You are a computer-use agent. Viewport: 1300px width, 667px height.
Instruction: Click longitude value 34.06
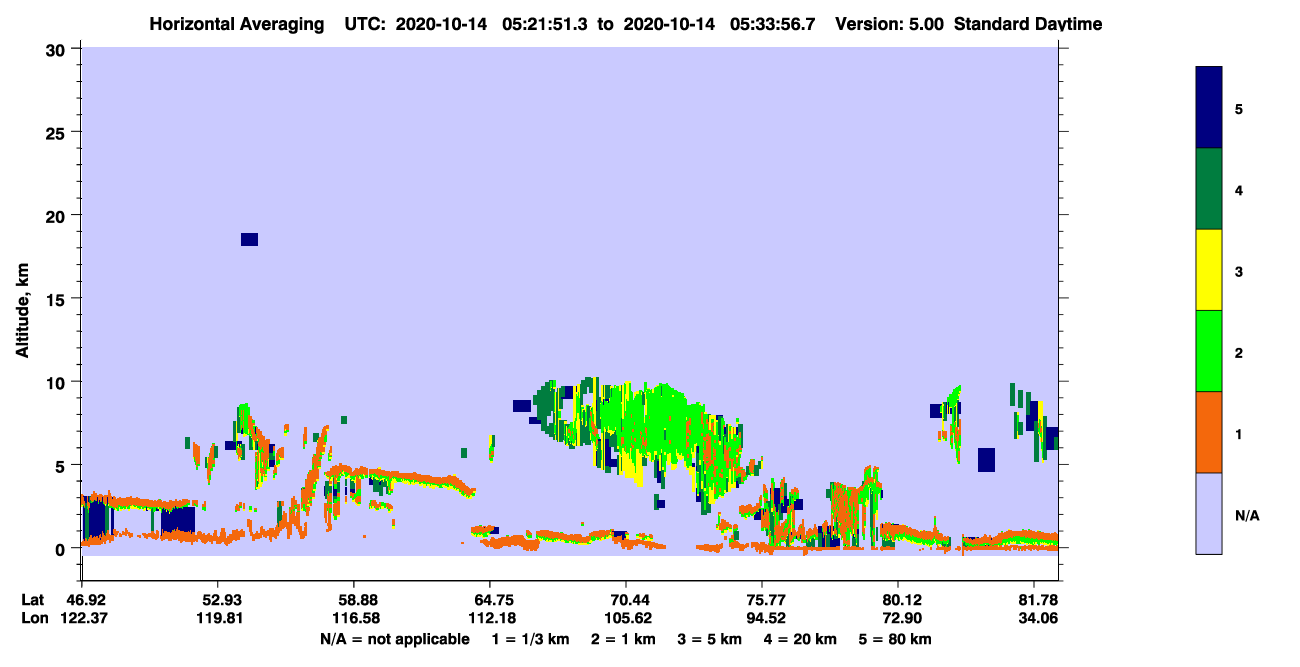(1038, 618)
